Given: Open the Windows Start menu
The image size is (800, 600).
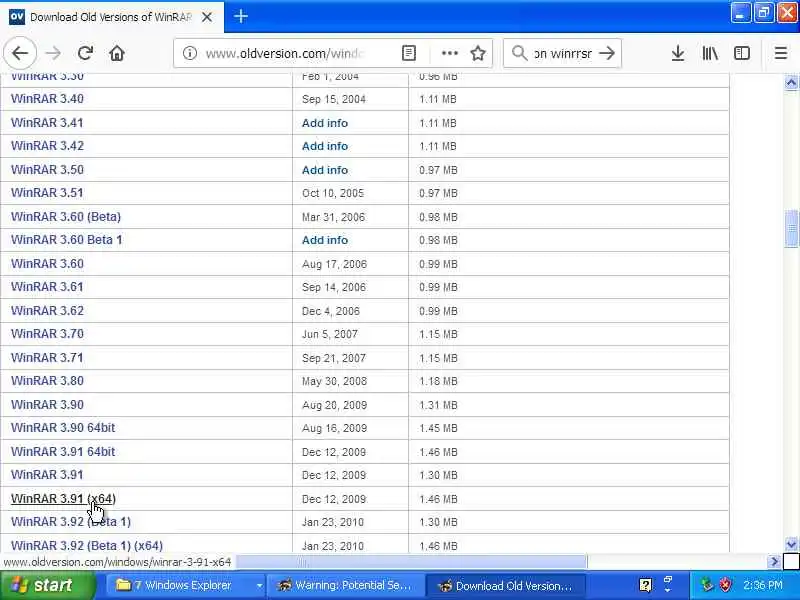Looking at the screenshot, I should tap(47, 585).
